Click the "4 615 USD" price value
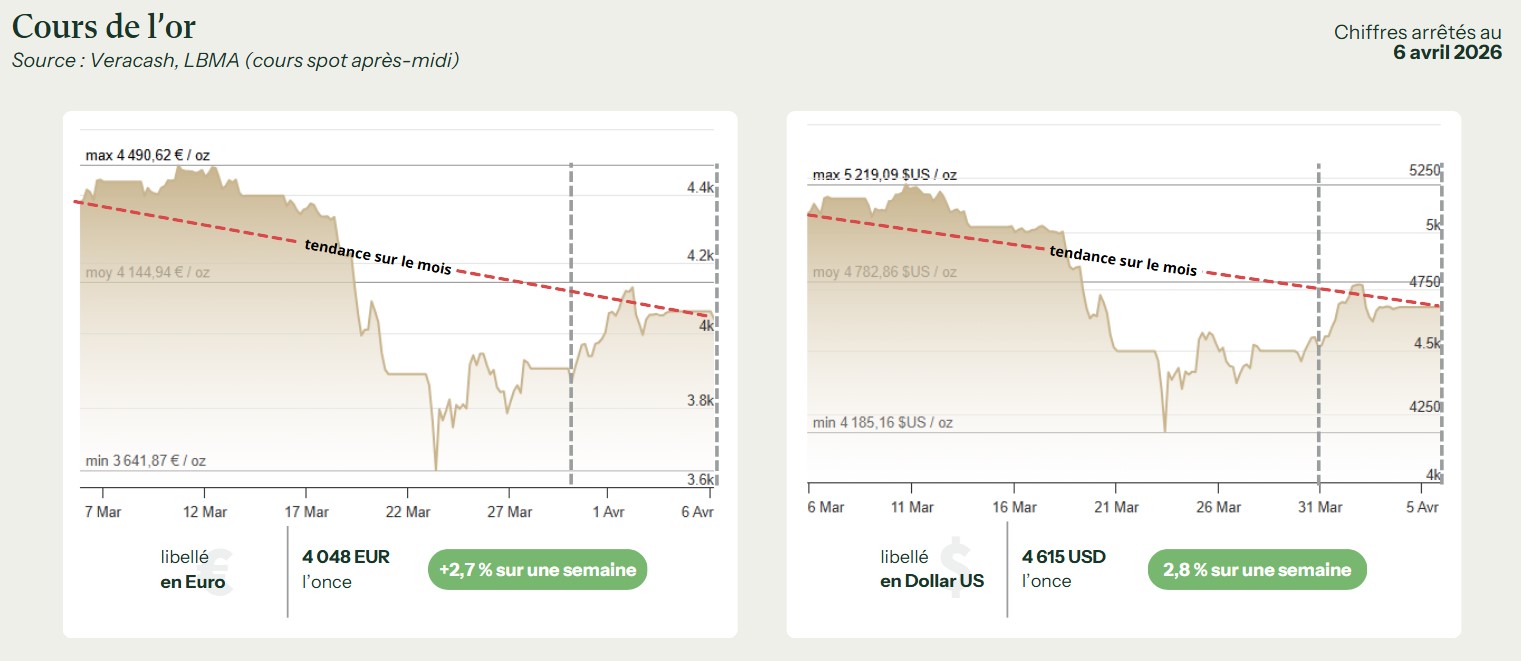The width and height of the screenshot is (1521, 661). (x=1064, y=557)
